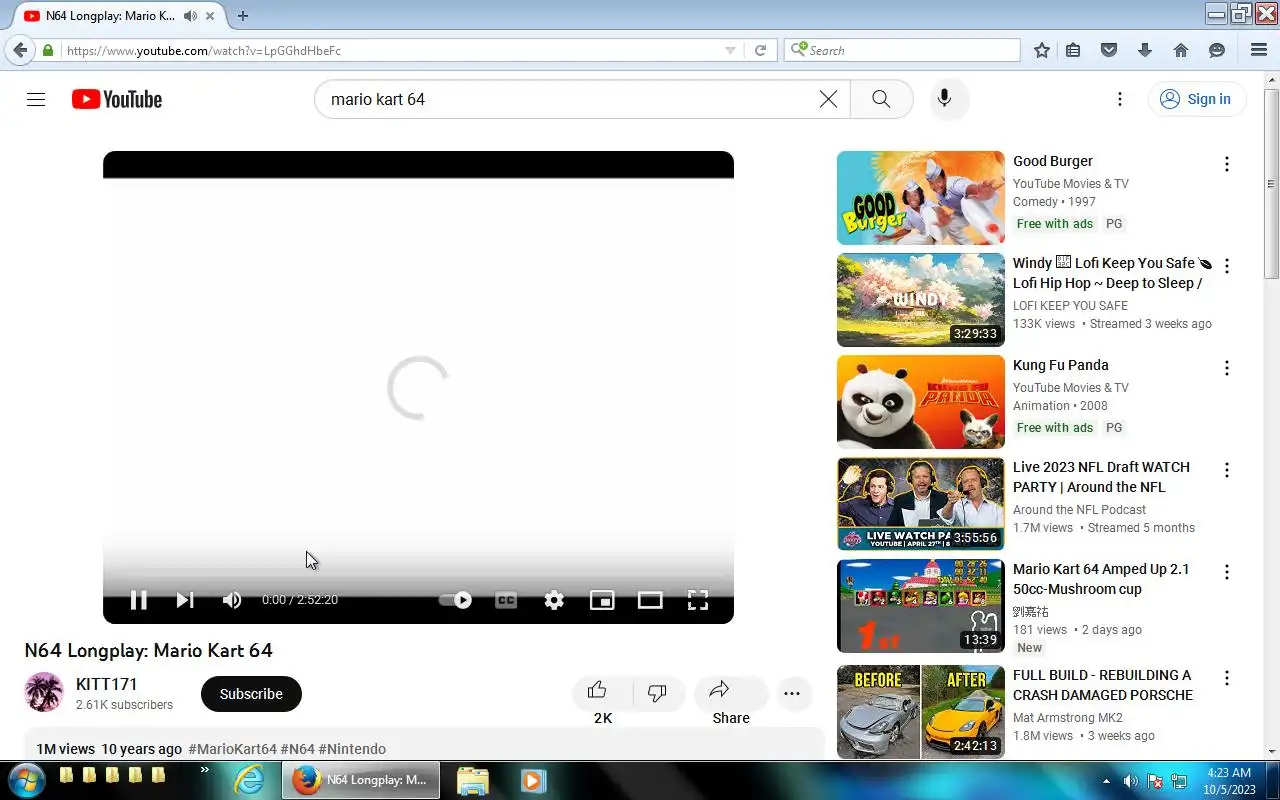Subscribe to KITT171 channel
Screen dimensions: 1280x800
point(251,694)
